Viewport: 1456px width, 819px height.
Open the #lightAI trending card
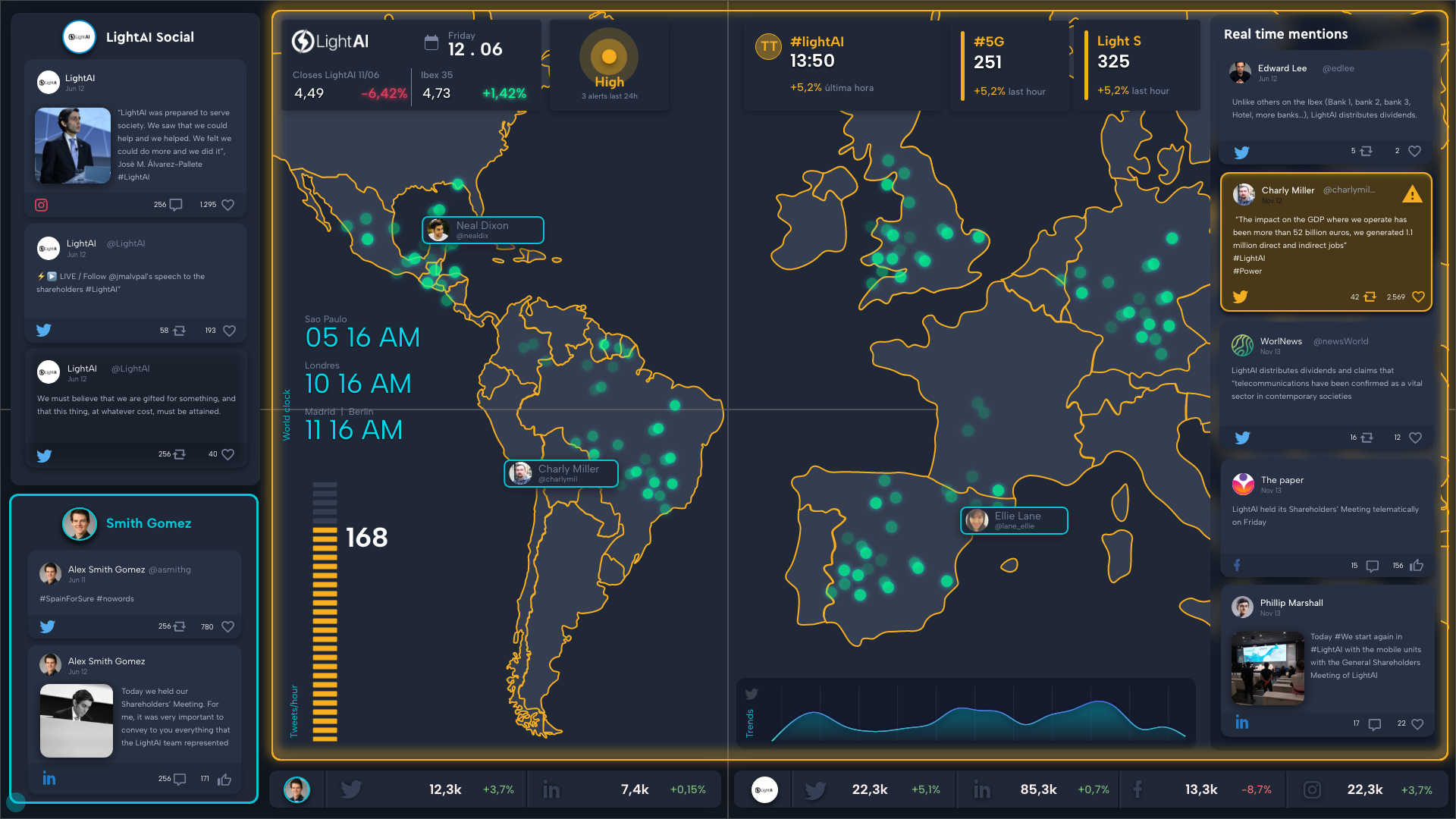[842, 65]
